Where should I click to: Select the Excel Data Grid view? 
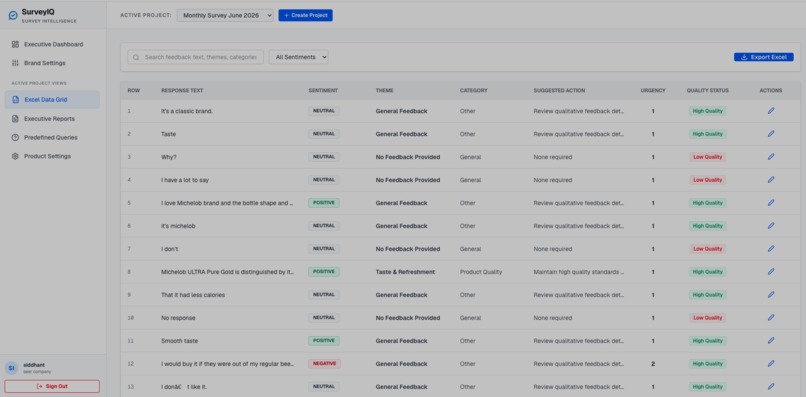click(52, 100)
